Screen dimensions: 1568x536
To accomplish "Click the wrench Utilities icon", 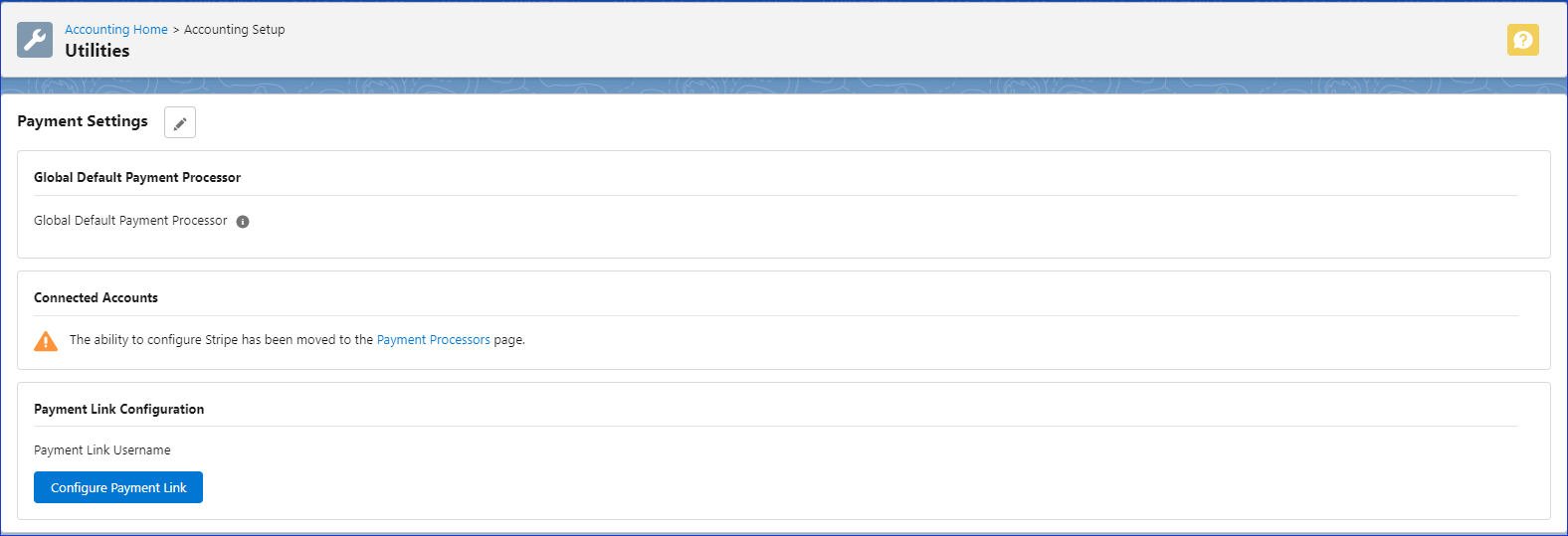I will pyautogui.click(x=35, y=40).
